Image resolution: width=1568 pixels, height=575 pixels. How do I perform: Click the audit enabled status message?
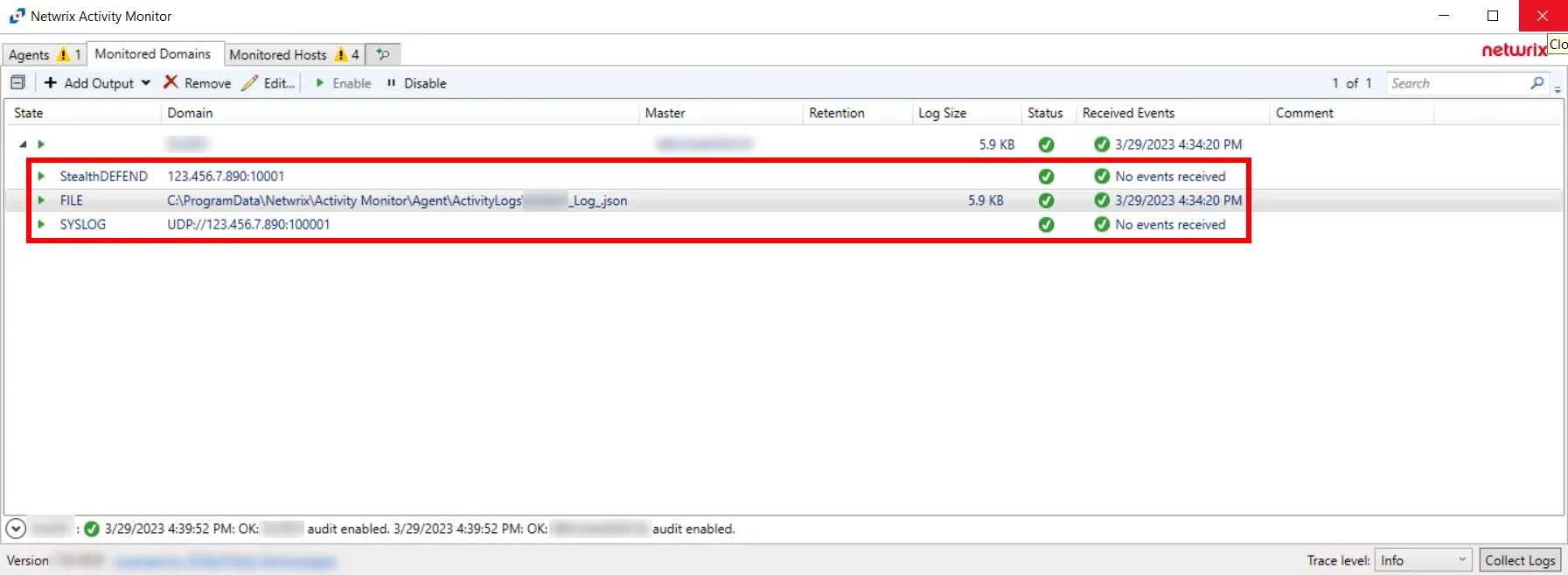click(420, 529)
